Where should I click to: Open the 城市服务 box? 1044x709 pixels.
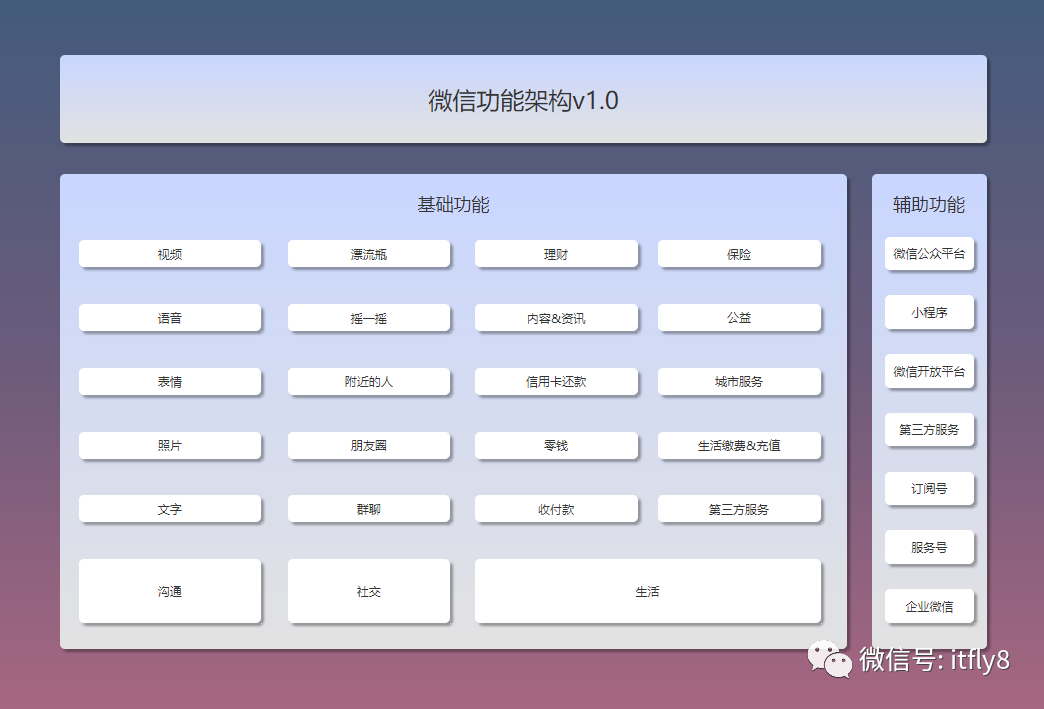click(739, 381)
